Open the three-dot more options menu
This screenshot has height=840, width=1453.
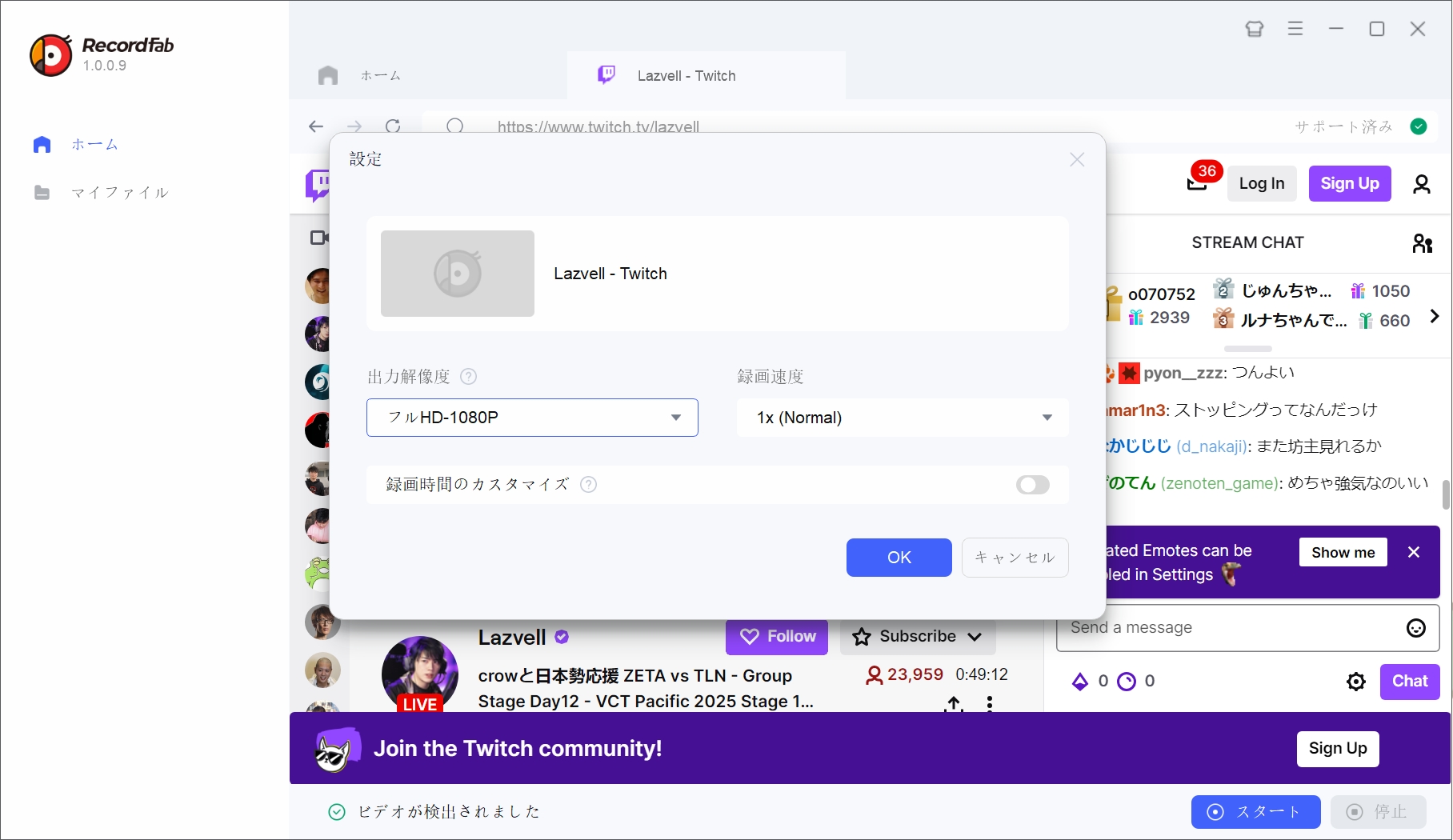click(x=990, y=703)
